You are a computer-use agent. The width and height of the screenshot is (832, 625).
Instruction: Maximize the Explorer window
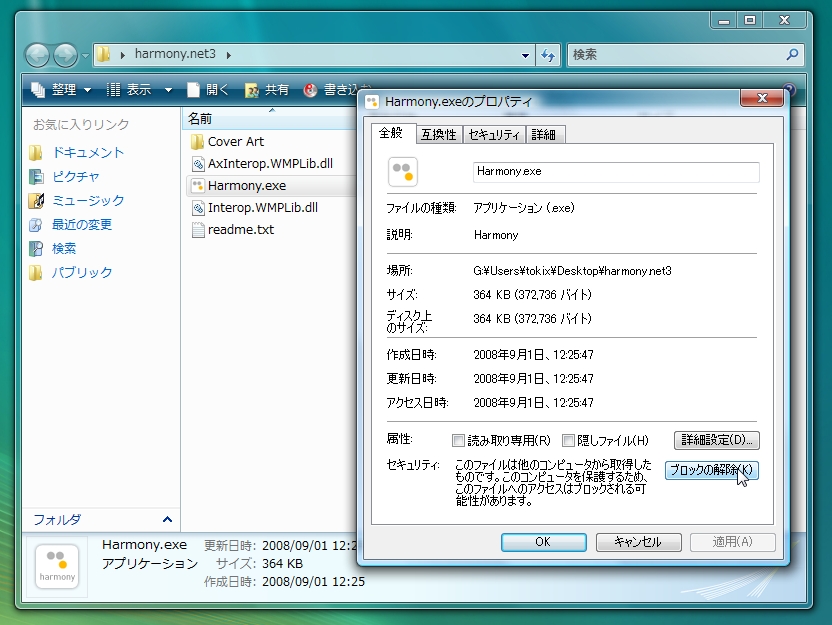(750, 21)
